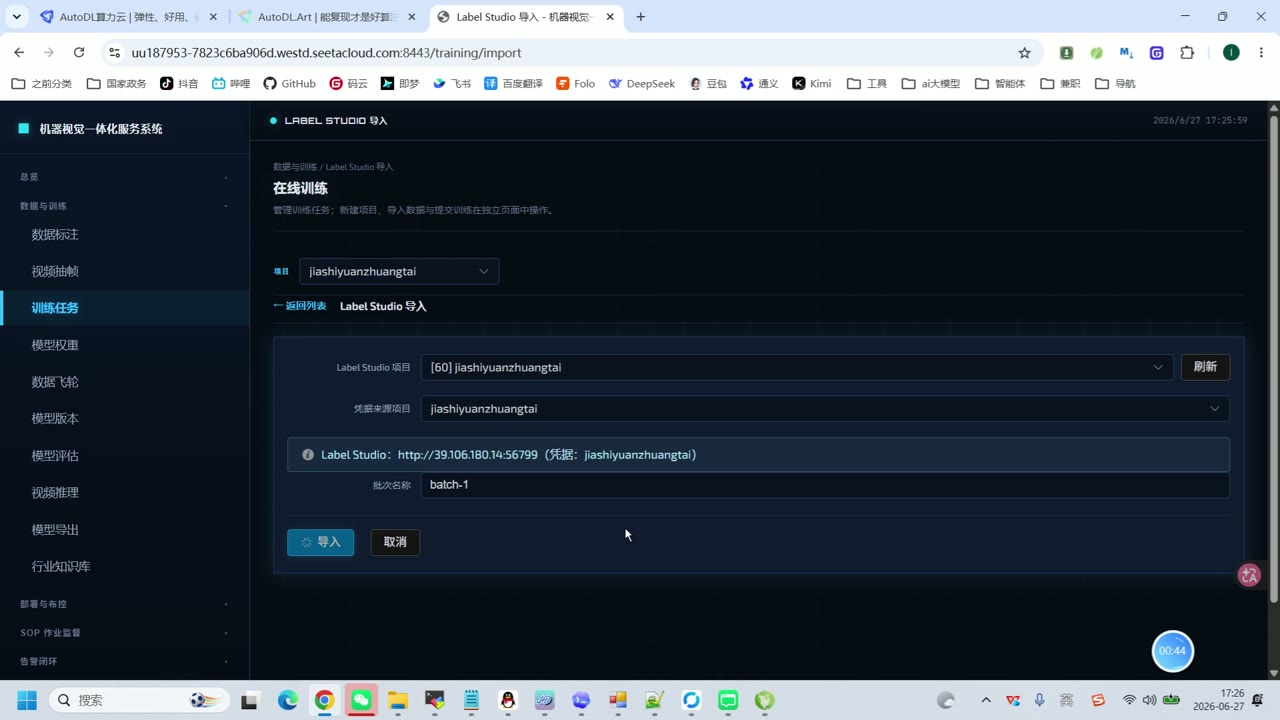Viewport: 1280px width, 720px height.
Task: Click the 00:44 timer bubble
Action: [x=1172, y=651]
